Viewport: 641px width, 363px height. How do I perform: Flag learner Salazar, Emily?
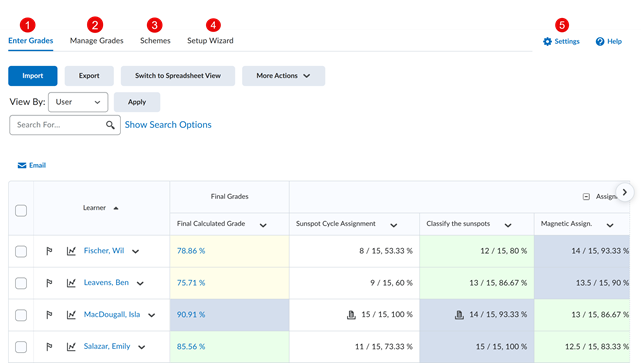(49, 346)
